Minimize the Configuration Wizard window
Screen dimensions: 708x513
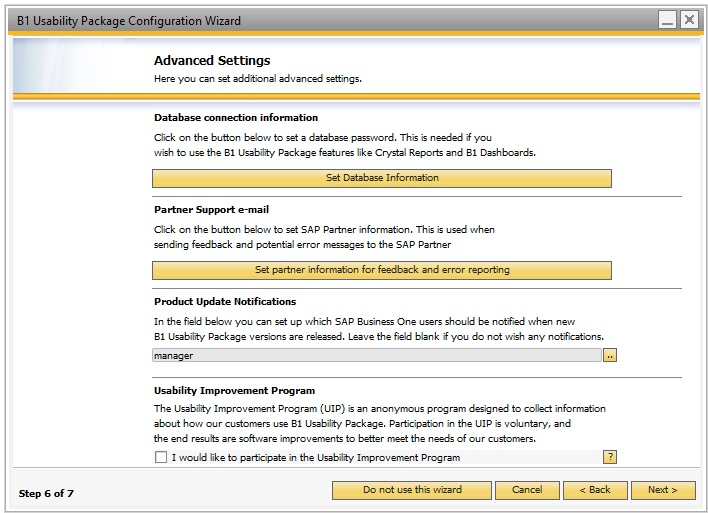(667, 20)
